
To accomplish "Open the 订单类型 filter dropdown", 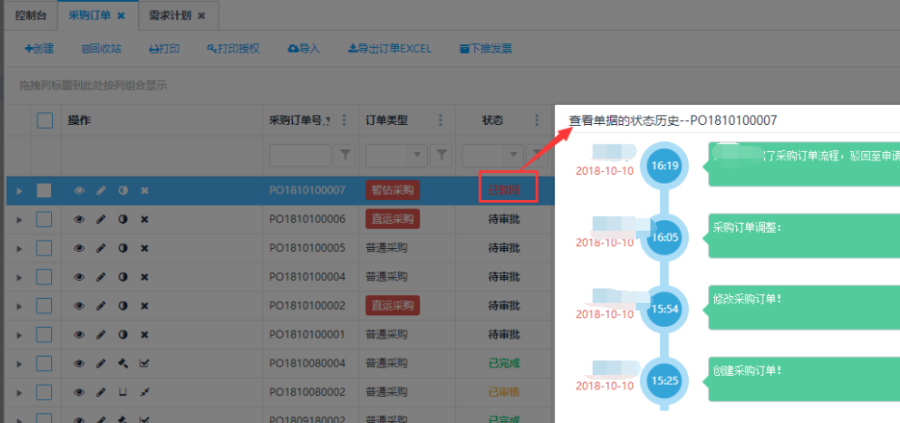I will click(x=416, y=155).
